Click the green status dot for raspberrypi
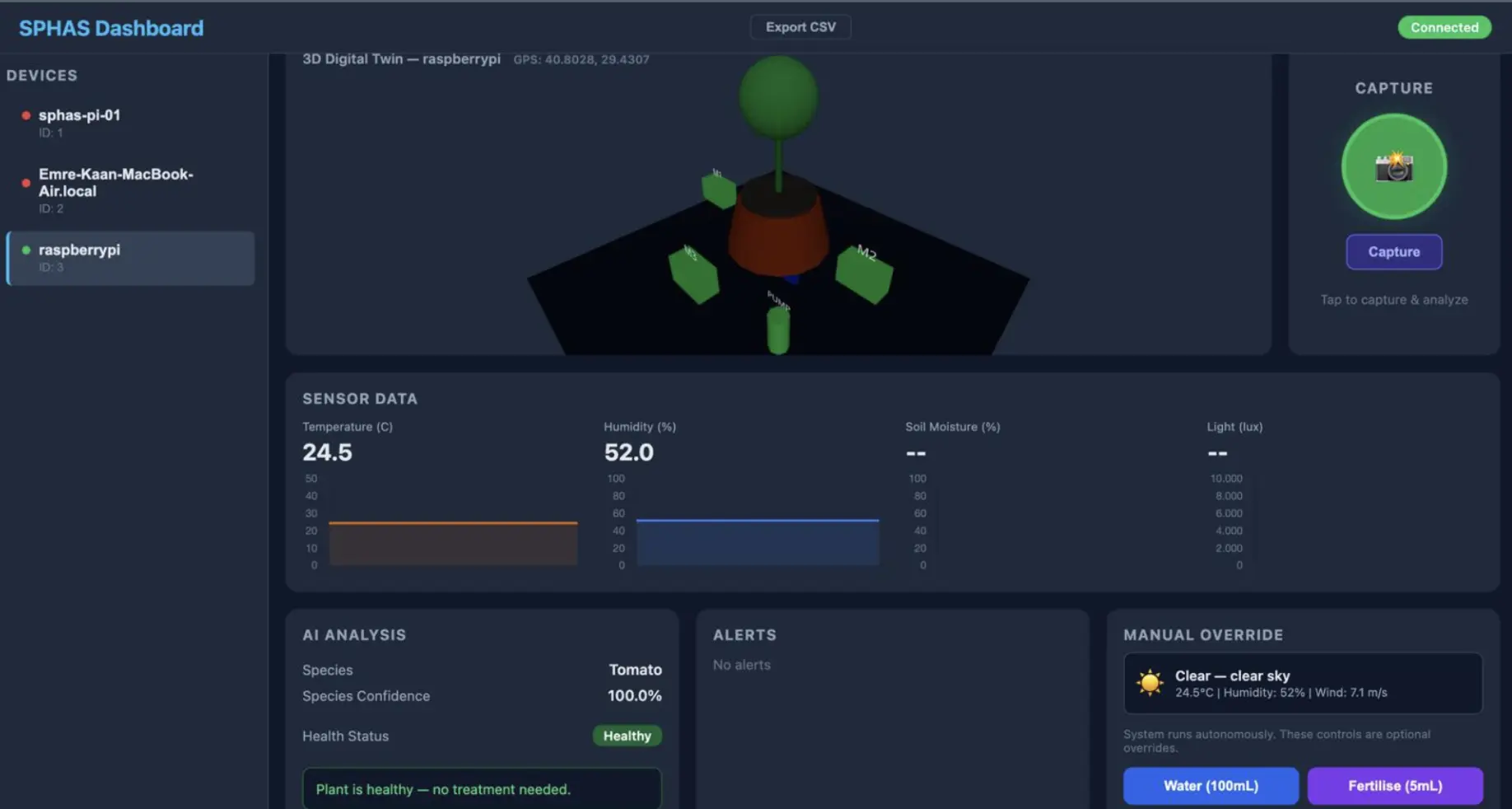Image resolution: width=1512 pixels, height=809 pixels. [x=26, y=250]
